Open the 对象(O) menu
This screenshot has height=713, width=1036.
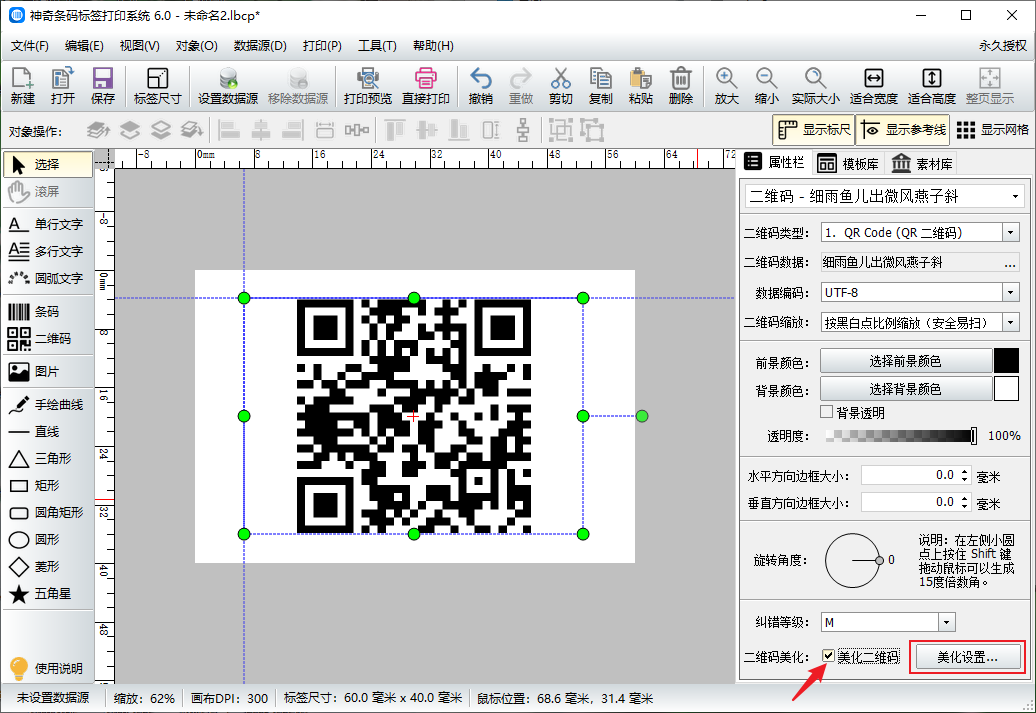(196, 46)
